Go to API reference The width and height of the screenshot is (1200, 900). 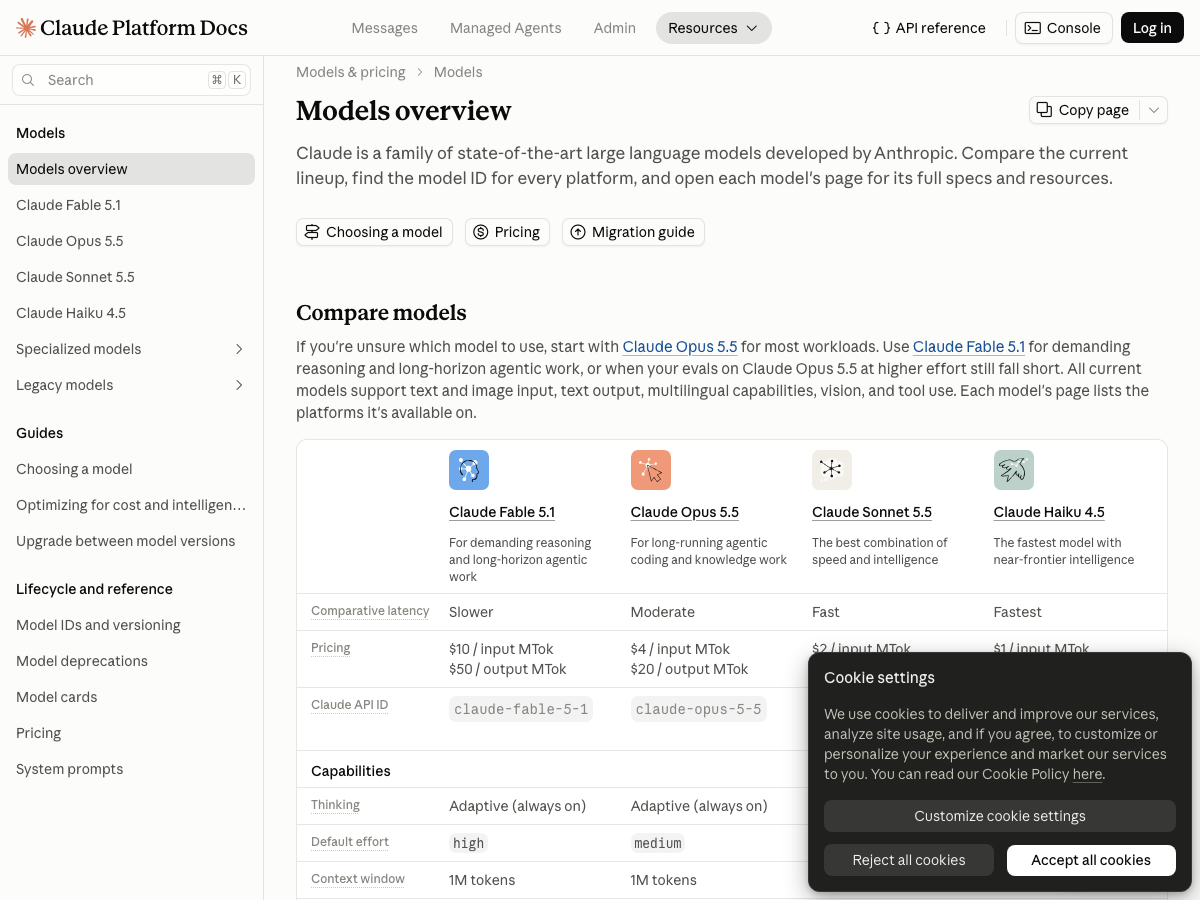pyautogui.click(x=929, y=28)
